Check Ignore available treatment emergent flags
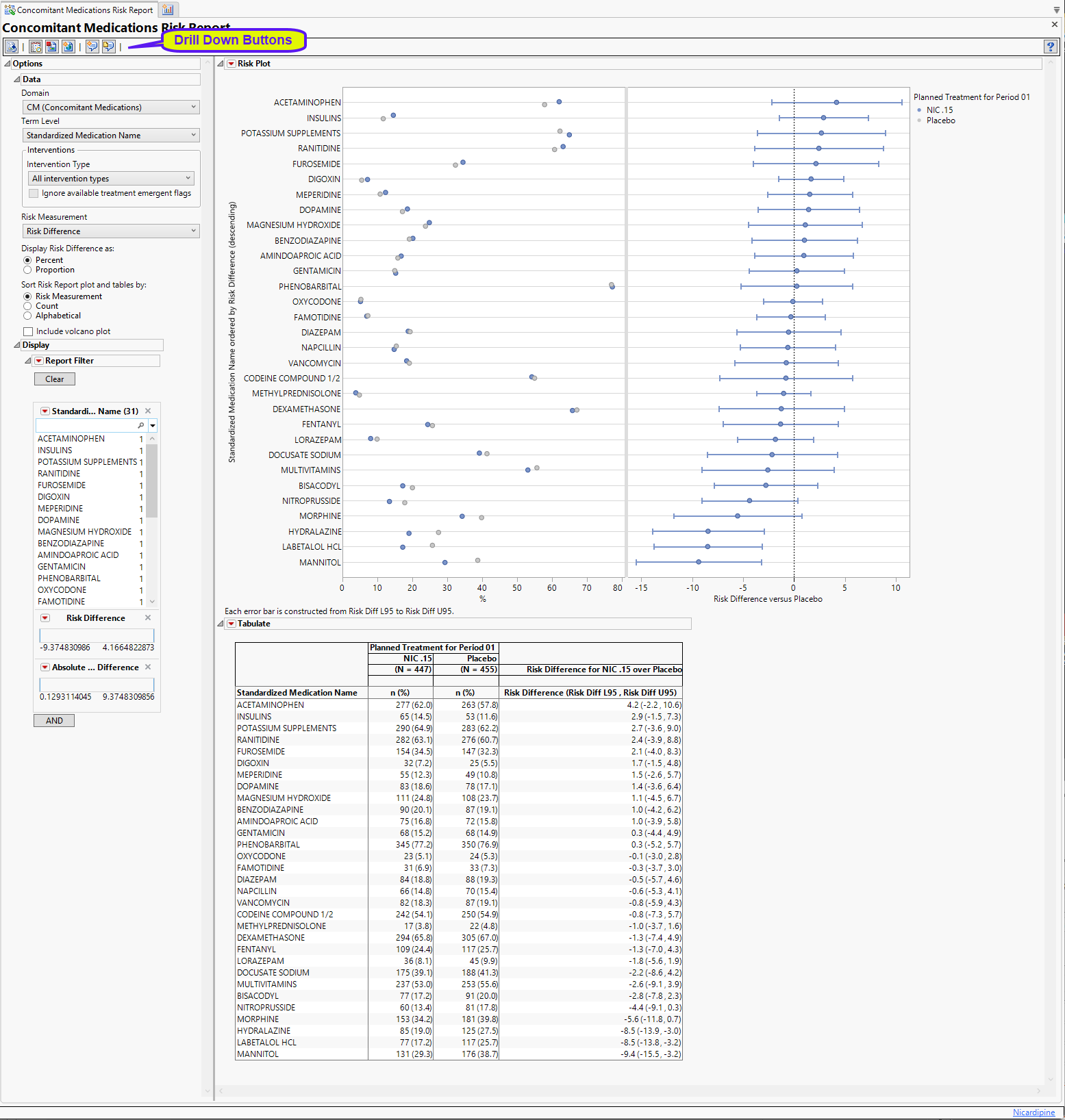The width and height of the screenshot is (1065, 1120). [34, 194]
